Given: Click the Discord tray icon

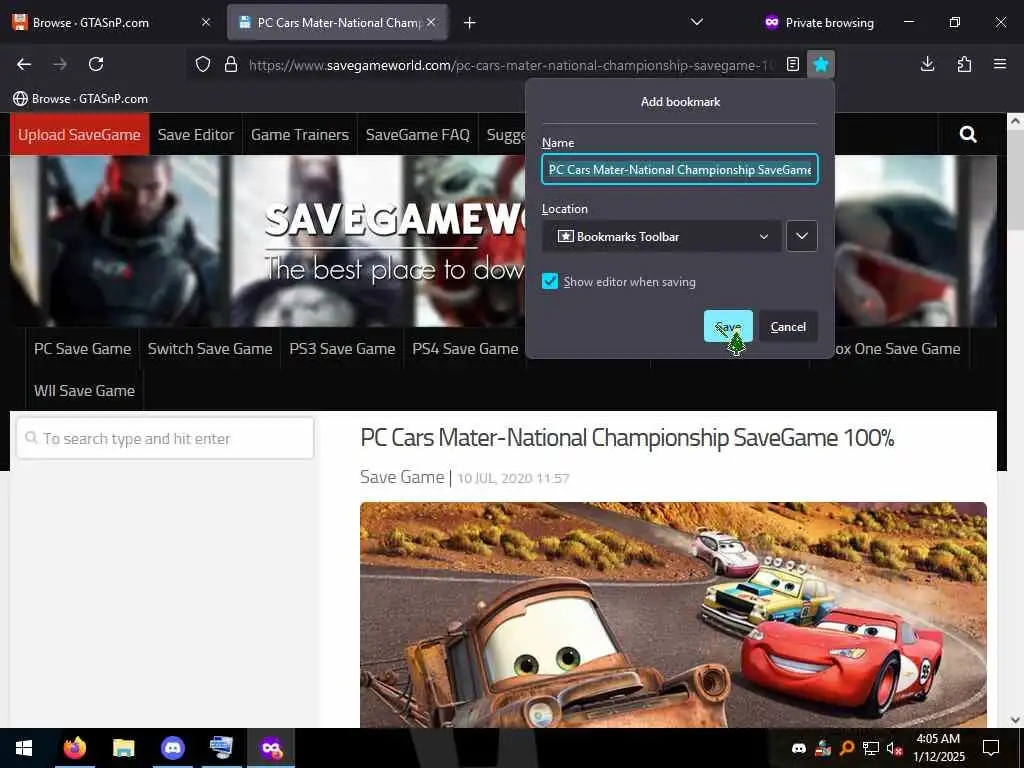Looking at the screenshot, I should pyautogui.click(x=799, y=748).
